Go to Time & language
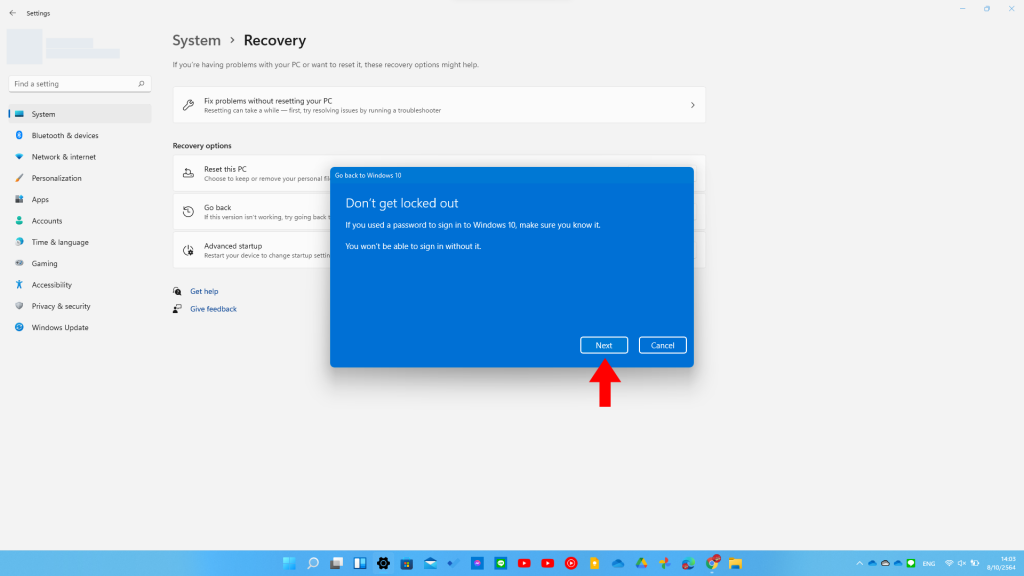 [x=80, y=242]
